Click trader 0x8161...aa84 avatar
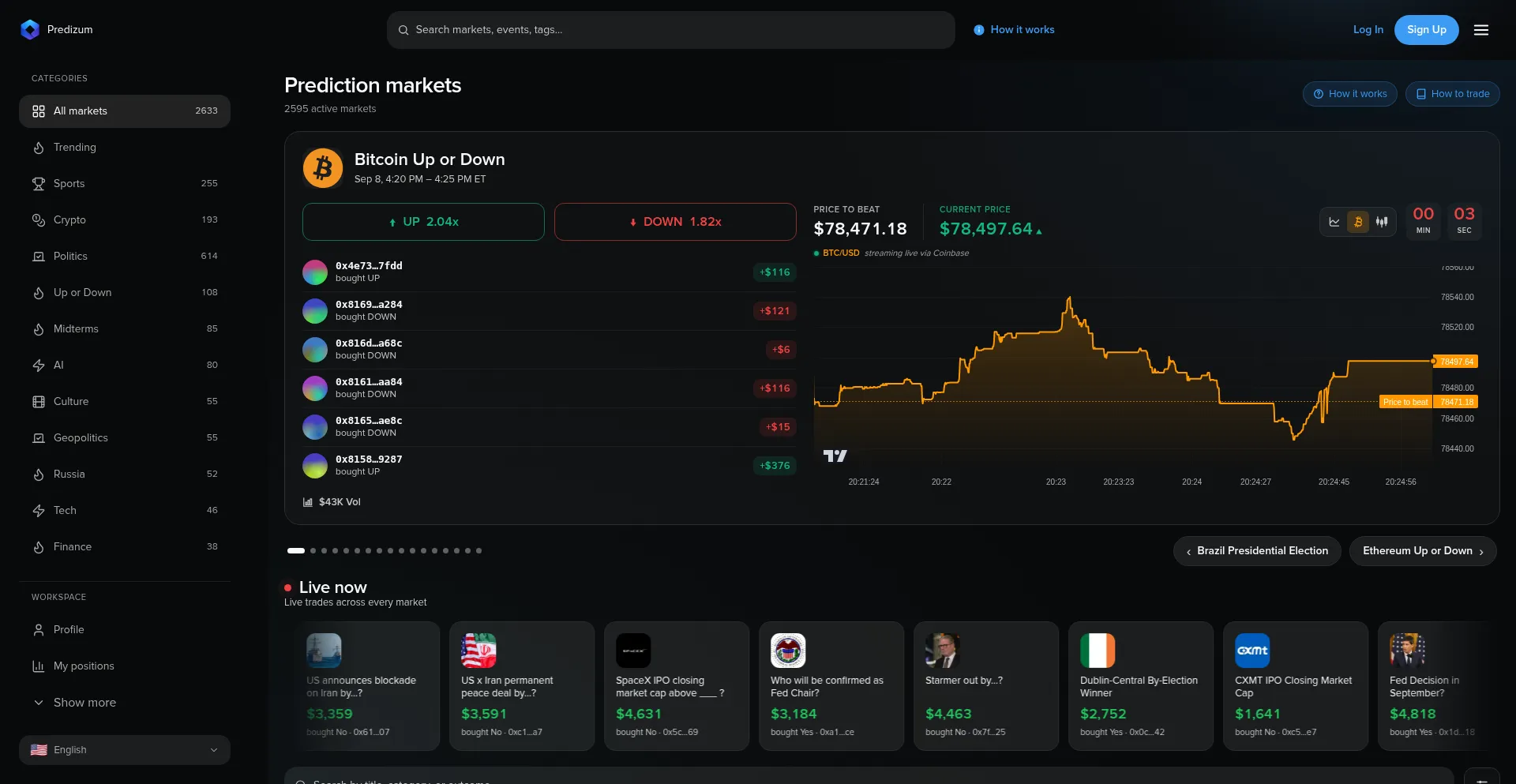The width and height of the screenshot is (1516, 784). (x=315, y=388)
